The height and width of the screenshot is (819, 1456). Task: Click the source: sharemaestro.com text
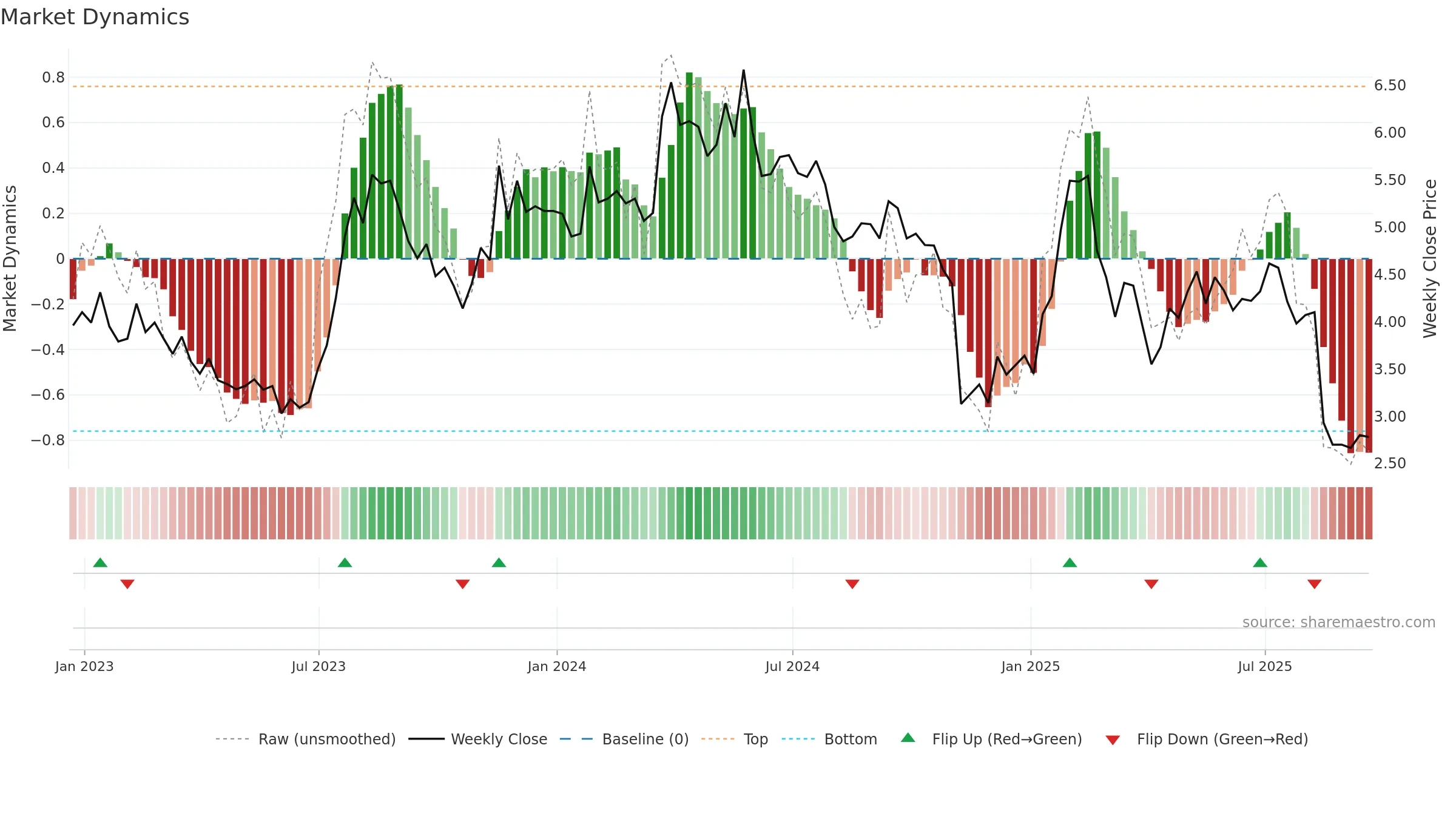[x=1339, y=622]
